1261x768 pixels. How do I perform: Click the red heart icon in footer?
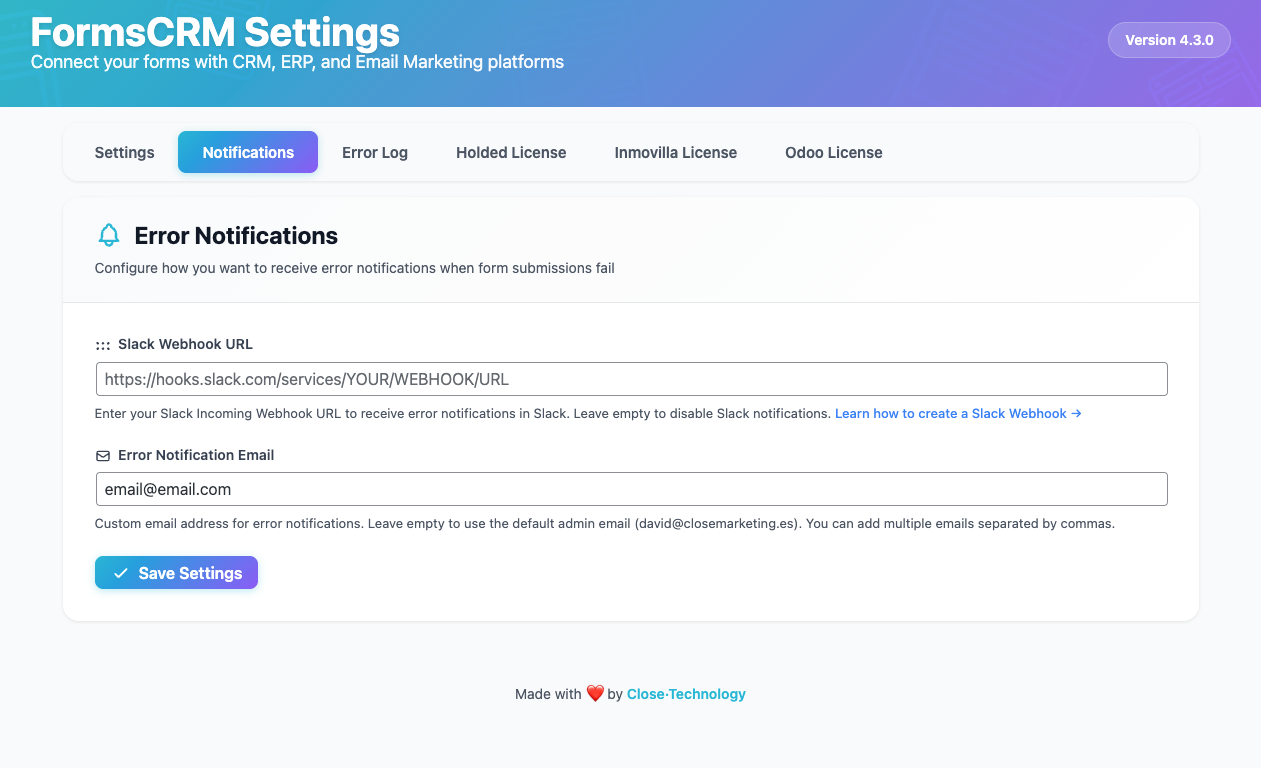click(x=595, y=694)
